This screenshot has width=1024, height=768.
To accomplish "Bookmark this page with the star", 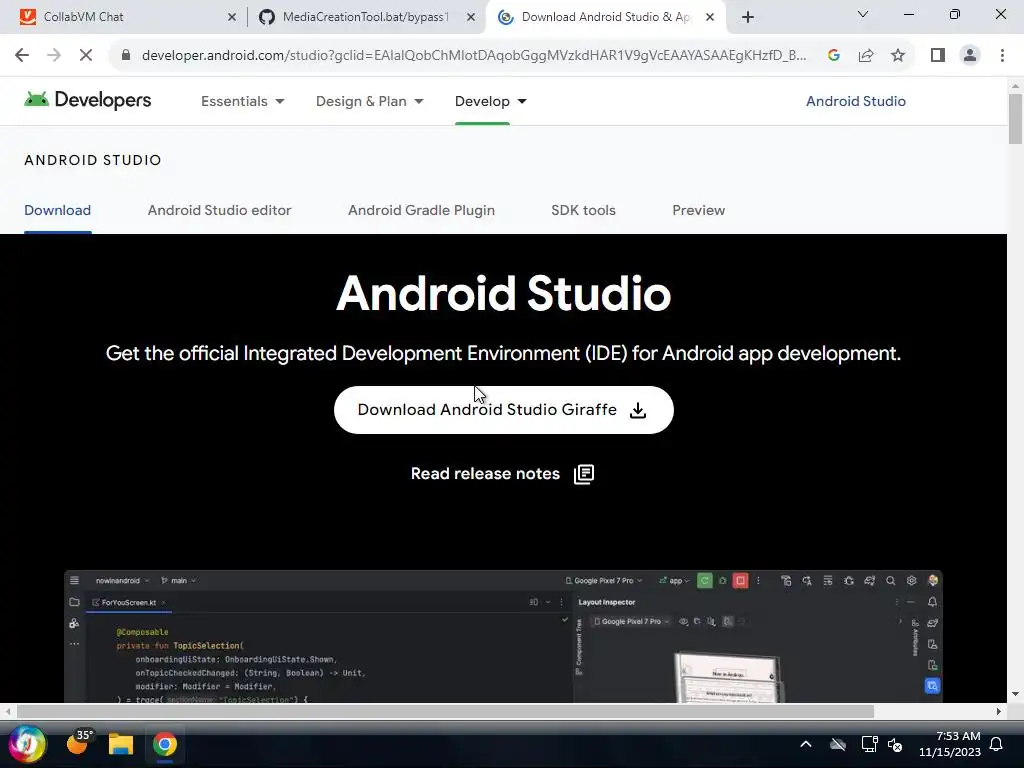I will [898, 56].
